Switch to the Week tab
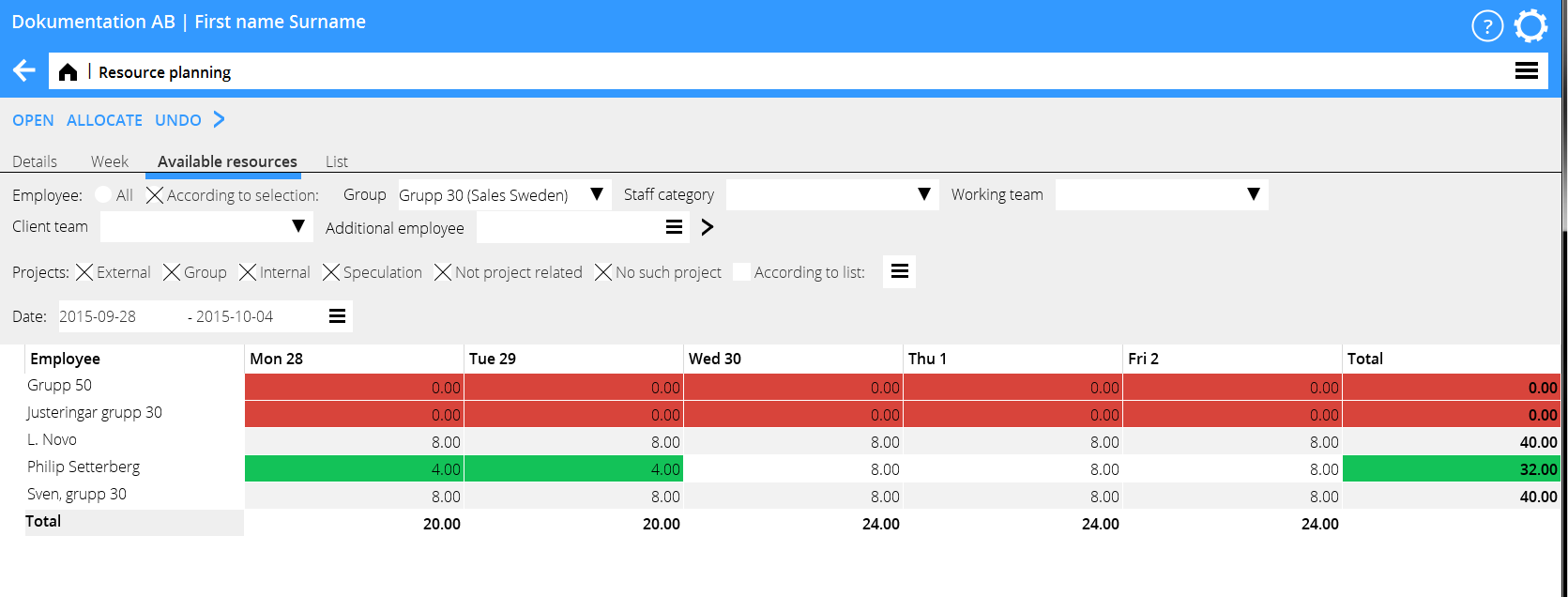The width and height of the screenshot is (1568, 597). 110,161
